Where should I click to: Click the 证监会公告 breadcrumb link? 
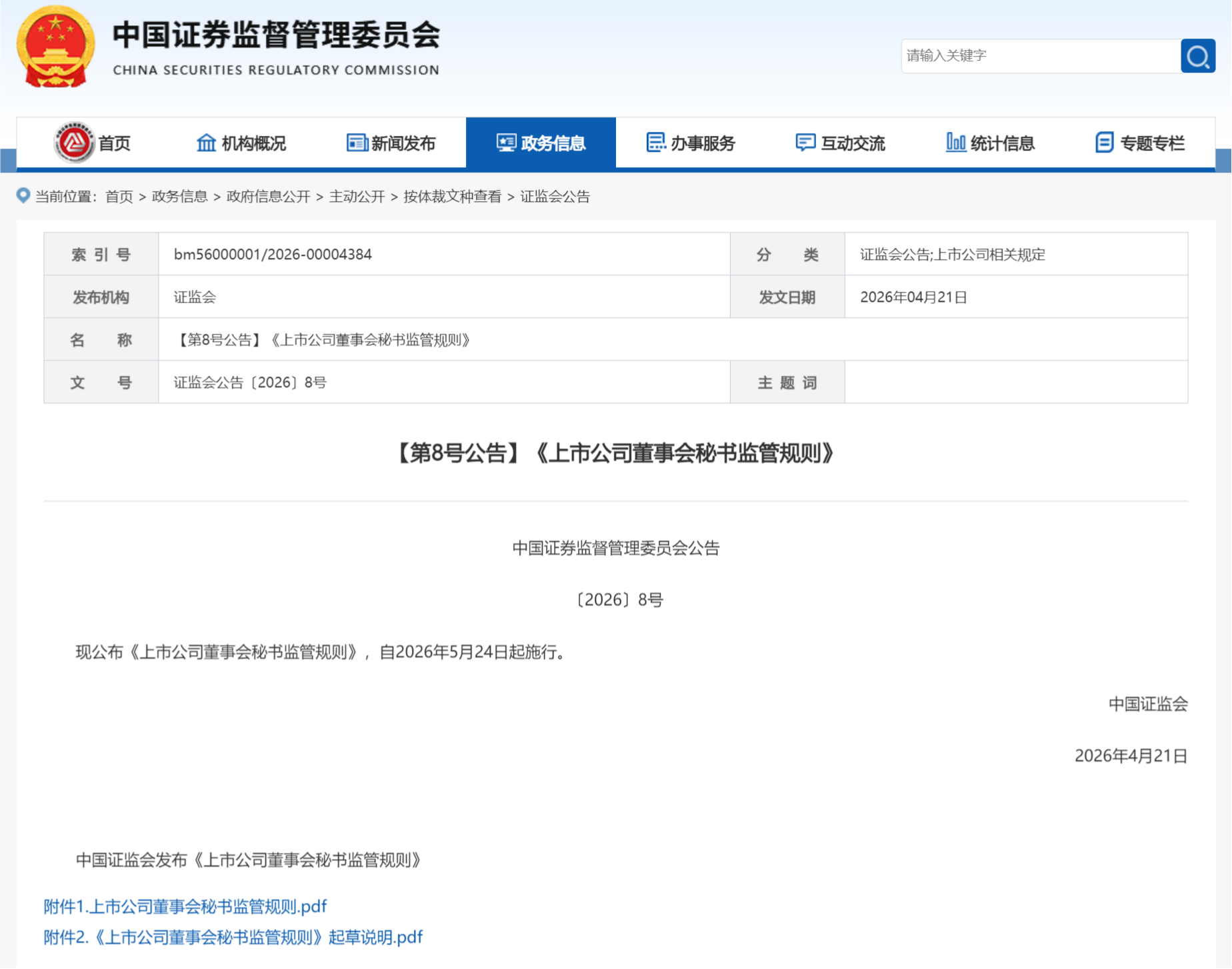coord(555,197)
